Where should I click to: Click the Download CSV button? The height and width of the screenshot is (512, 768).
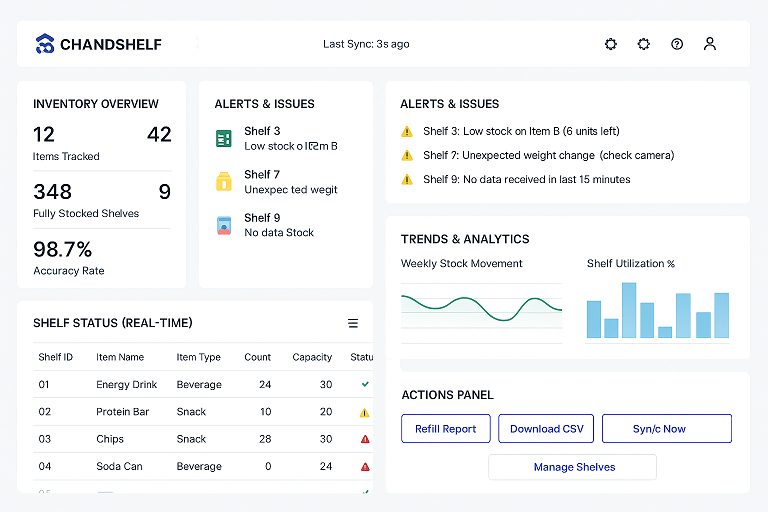click(546, 429)
